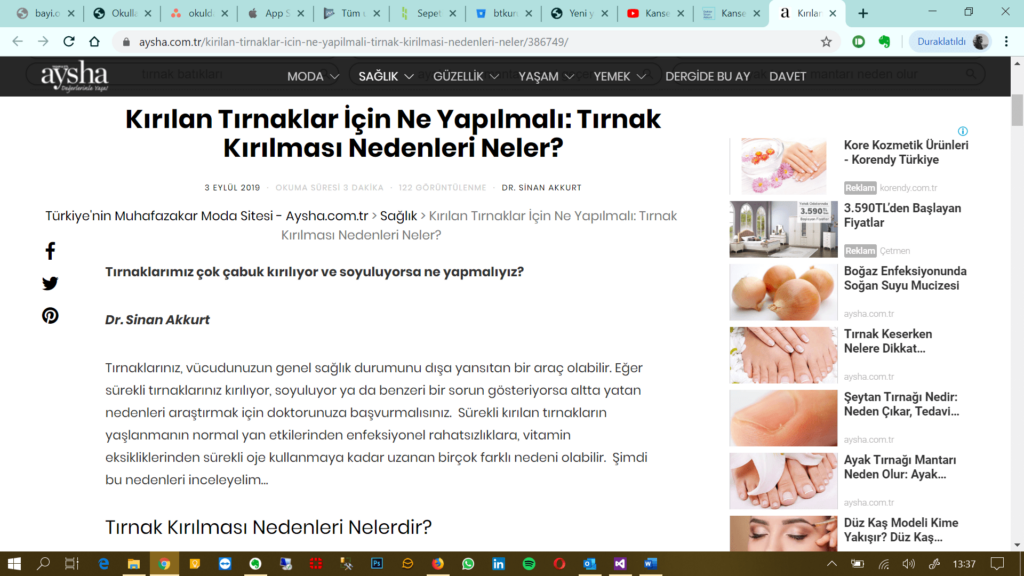Reload the page in Chrome

tap(69, 41)
